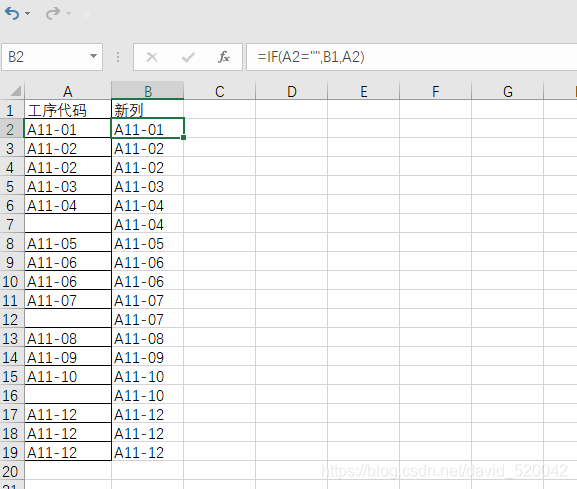Screen dimensions: 577x489
Task: Expand the Name Box dropdown arrow
Action: click(x=93, y=56)
